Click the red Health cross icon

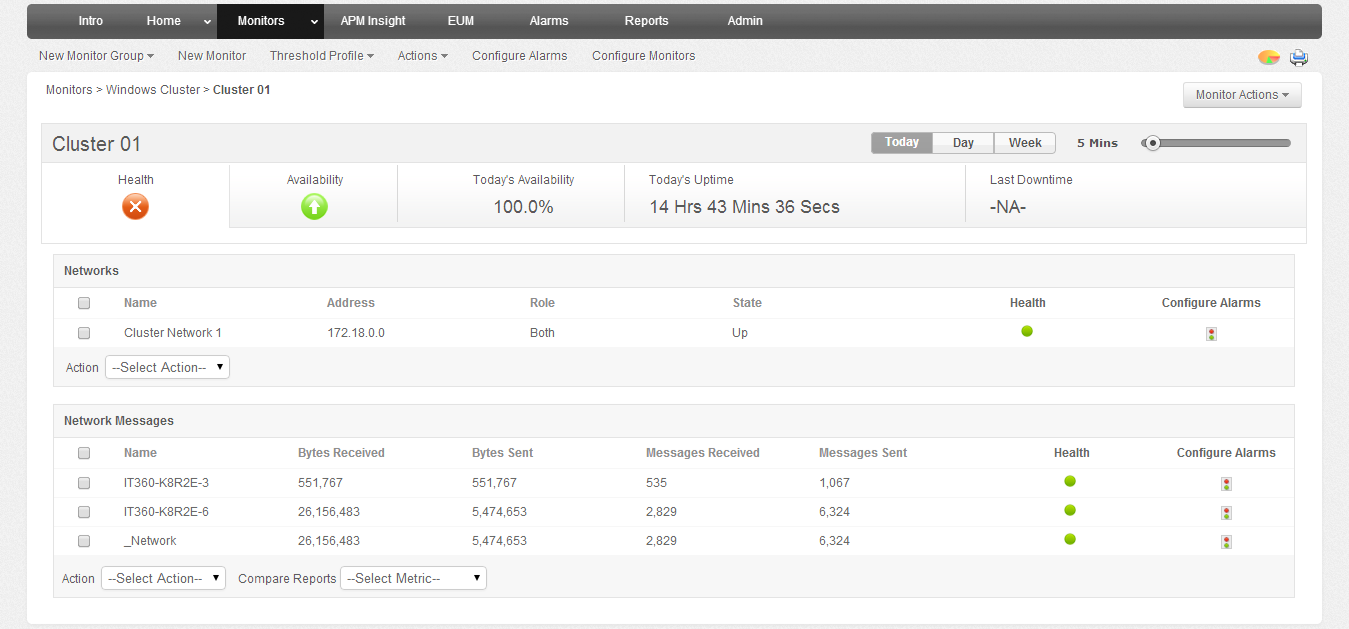pyautogui.click(x=135, y=208)
